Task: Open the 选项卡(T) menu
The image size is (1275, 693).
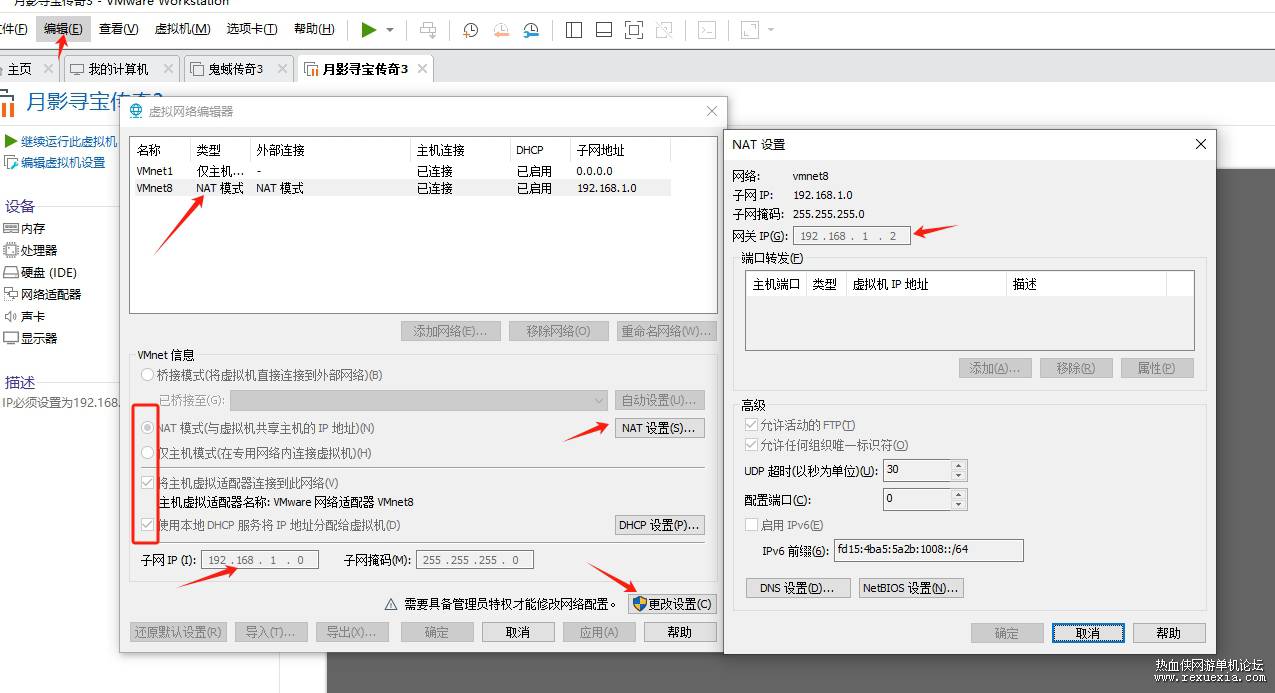Action: click(253, 29)
